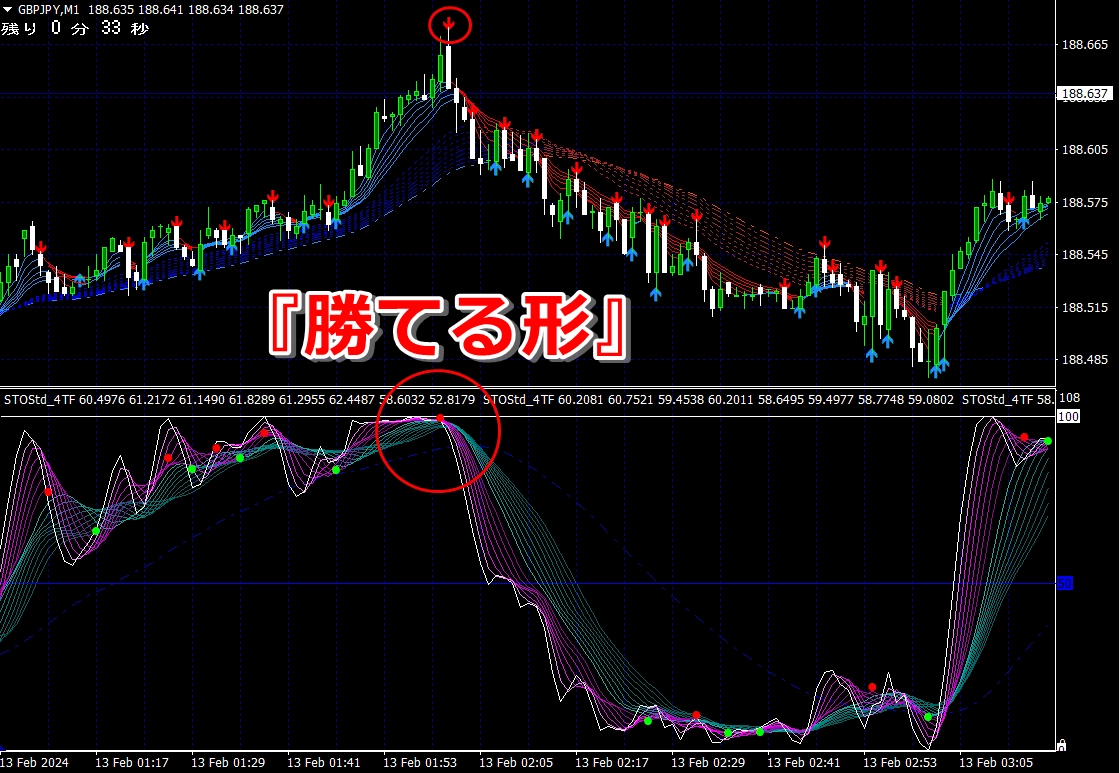
Task: Click the blue 50 level marker on the stochastic scale
Action: (x=1065, y=583)
